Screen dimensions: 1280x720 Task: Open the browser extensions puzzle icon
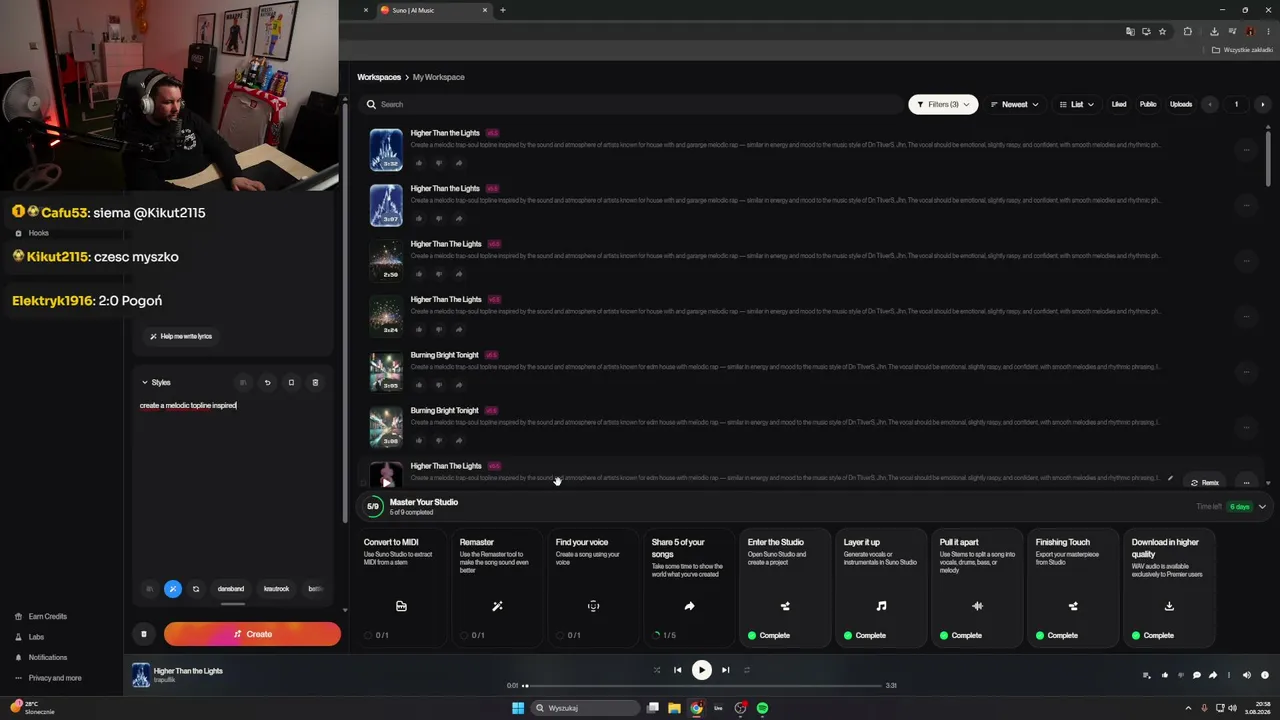point(1187,31)
